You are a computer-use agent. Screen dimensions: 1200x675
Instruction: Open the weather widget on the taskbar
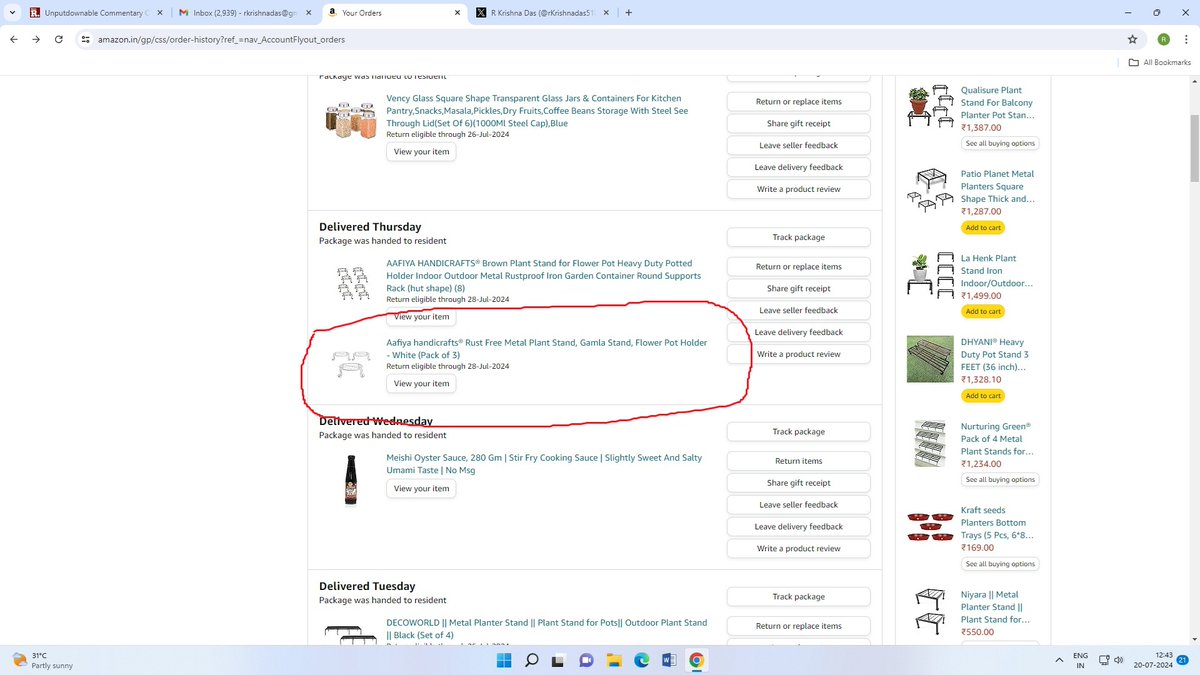click(x=43, y=660)
